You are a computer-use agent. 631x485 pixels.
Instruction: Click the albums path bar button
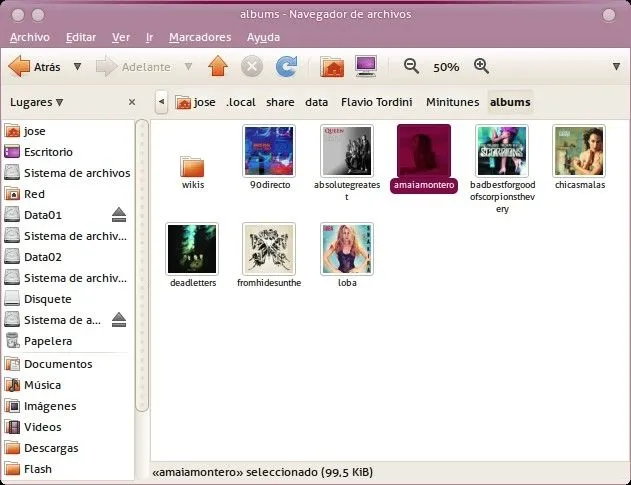tap(510, 102)
